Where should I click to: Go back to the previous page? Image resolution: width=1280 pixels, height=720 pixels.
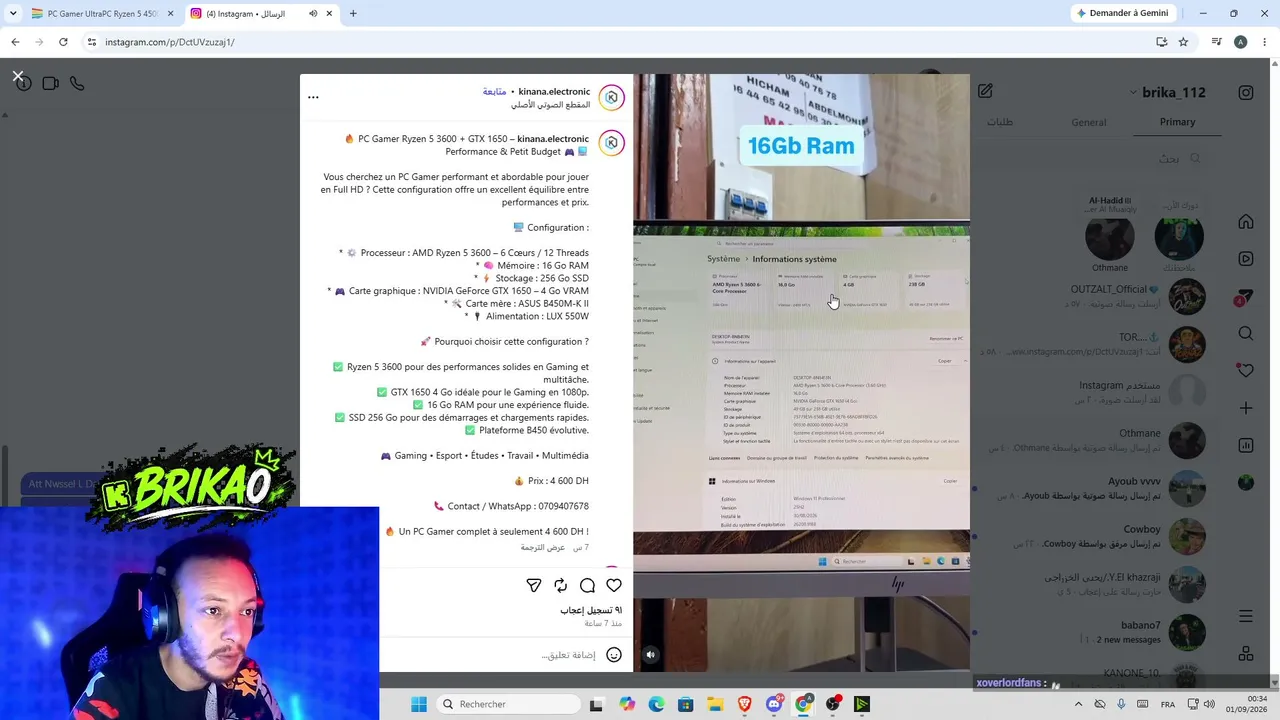point(15,42)
